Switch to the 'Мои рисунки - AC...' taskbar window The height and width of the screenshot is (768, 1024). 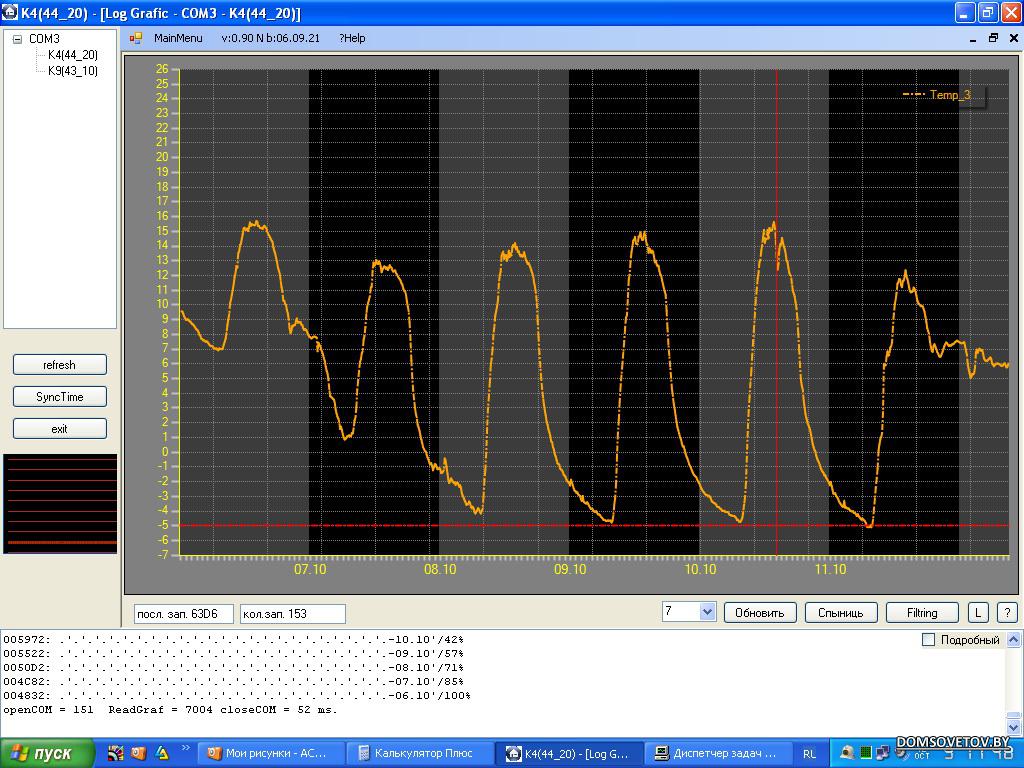269,754
